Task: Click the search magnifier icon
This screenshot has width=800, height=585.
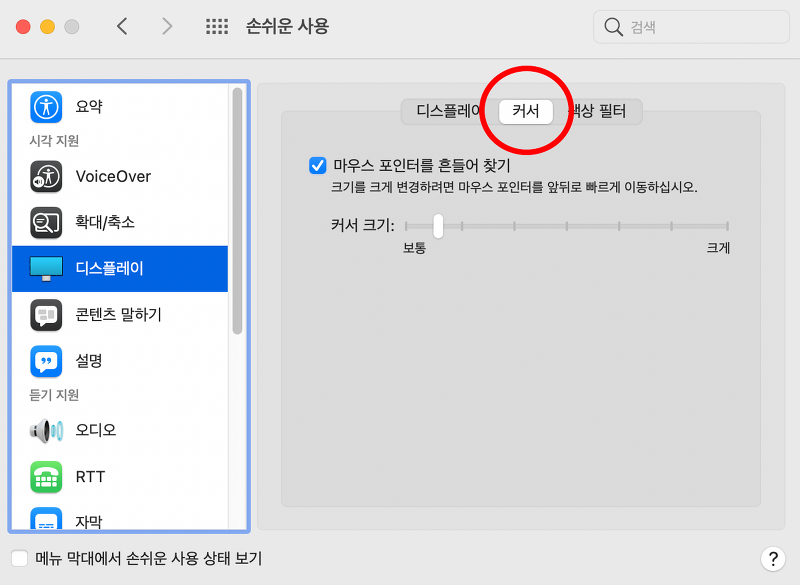Action: (x=613, y=27)
